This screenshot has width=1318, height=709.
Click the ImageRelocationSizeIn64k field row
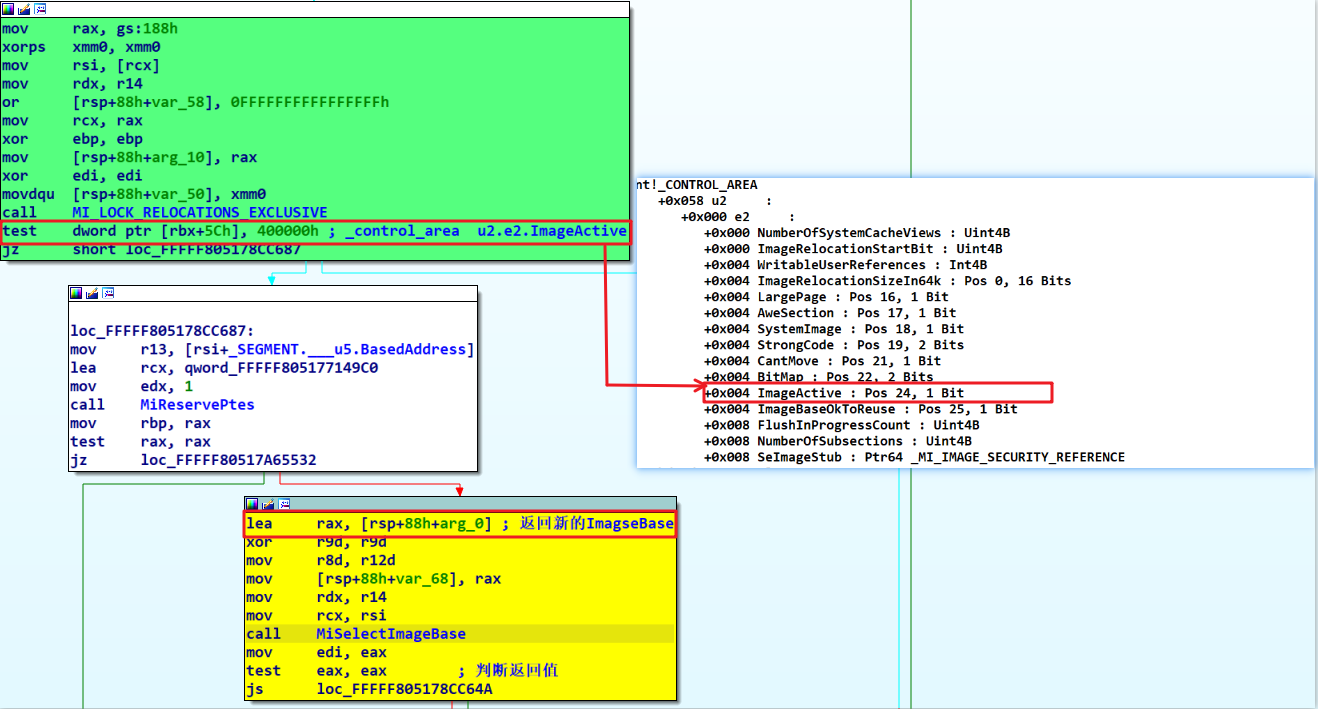click(887, 281)
